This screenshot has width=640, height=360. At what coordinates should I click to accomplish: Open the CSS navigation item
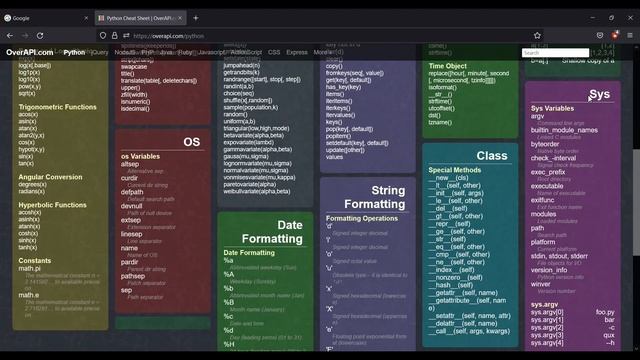274,52
